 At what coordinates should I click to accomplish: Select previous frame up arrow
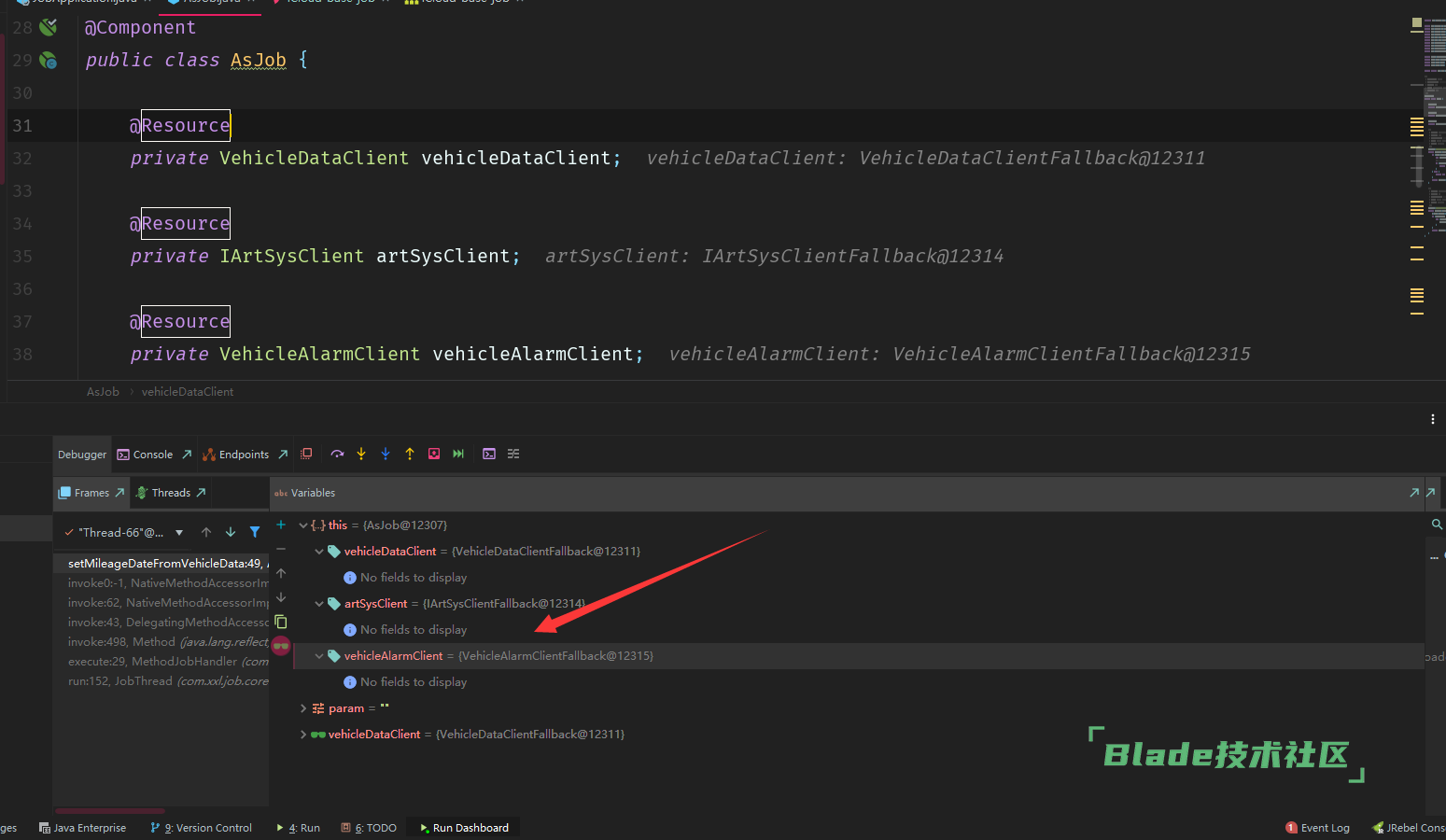click(x=206, y=532)
